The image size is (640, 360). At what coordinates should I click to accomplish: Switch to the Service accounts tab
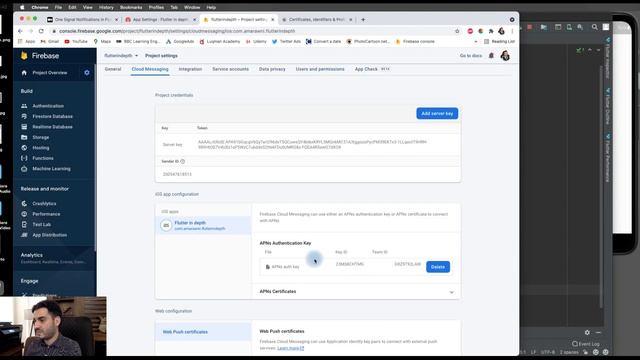click(231, 69)
